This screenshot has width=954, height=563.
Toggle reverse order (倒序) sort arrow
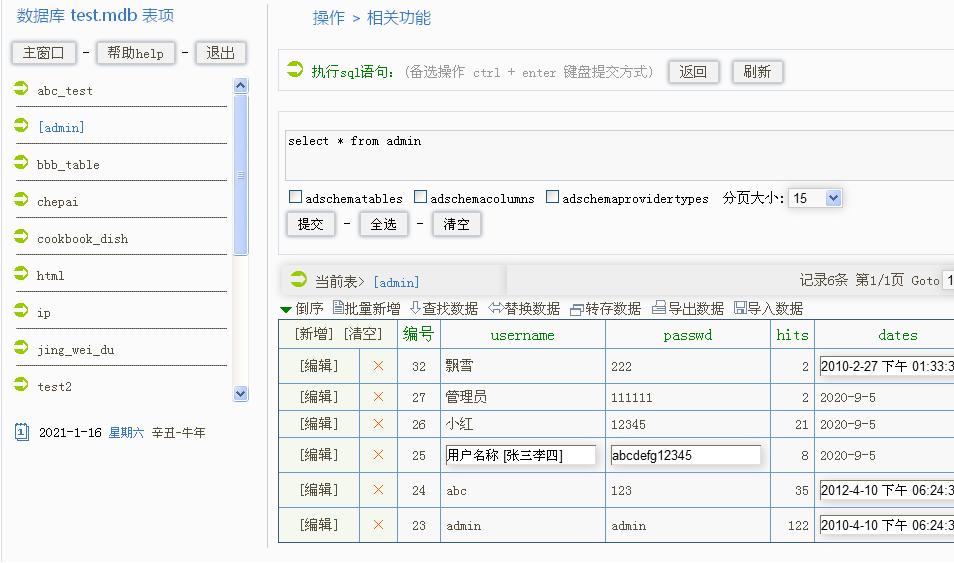tap(286, 309)
